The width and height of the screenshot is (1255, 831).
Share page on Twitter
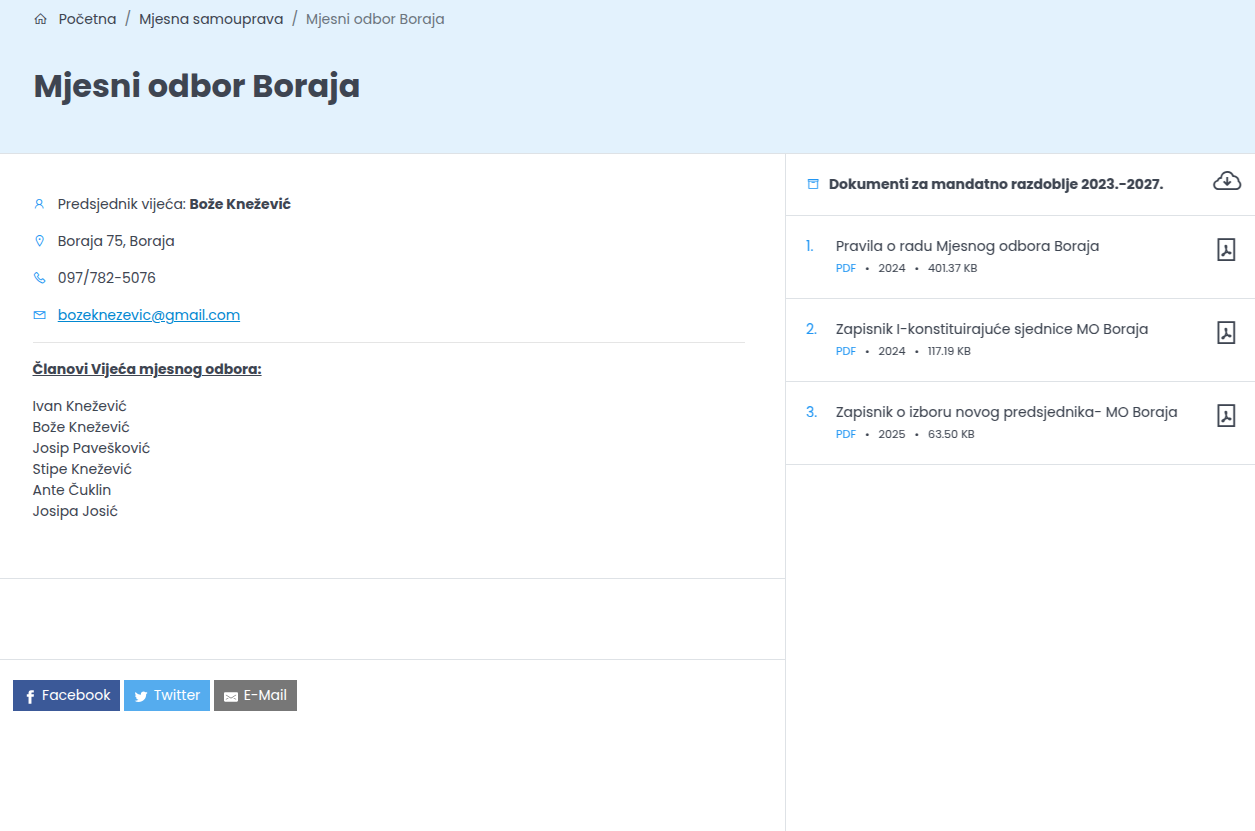tap(167, 696)
